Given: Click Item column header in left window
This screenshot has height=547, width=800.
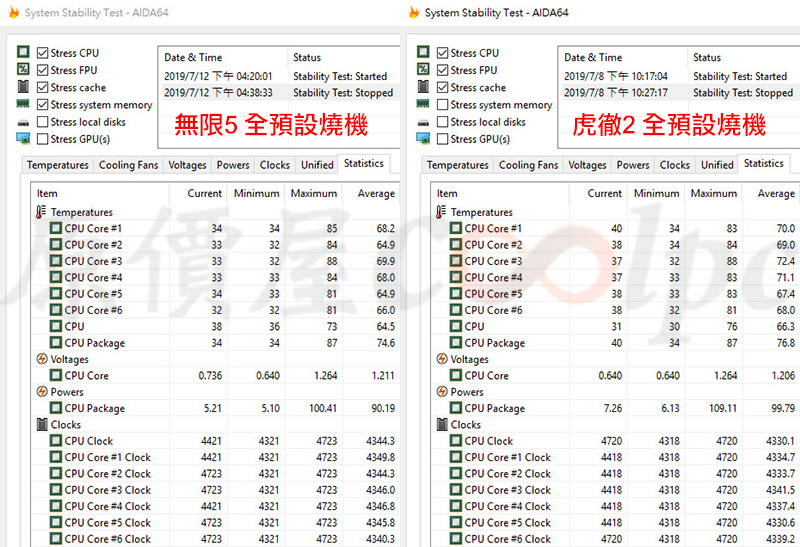Looking at the screenshot, I should [99, 193].
